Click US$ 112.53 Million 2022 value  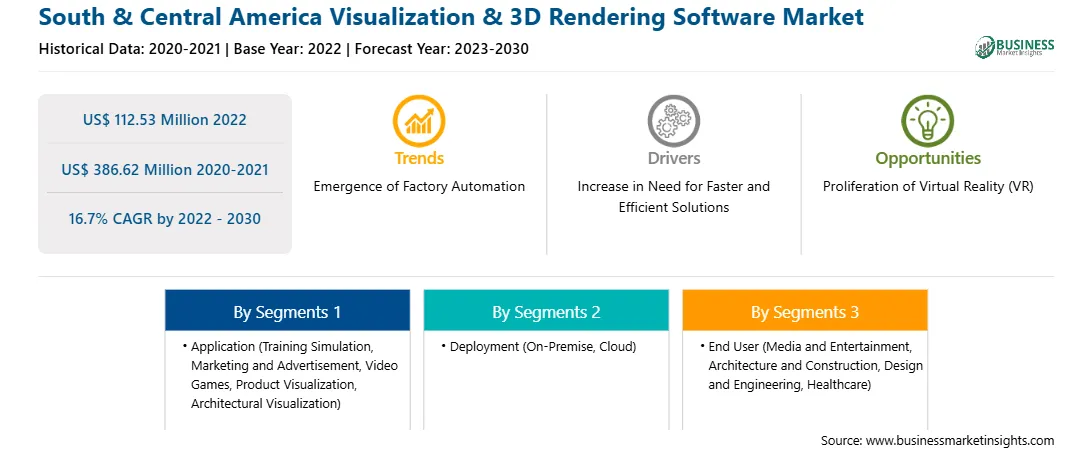pyautogui.click(x=164, y=120)
